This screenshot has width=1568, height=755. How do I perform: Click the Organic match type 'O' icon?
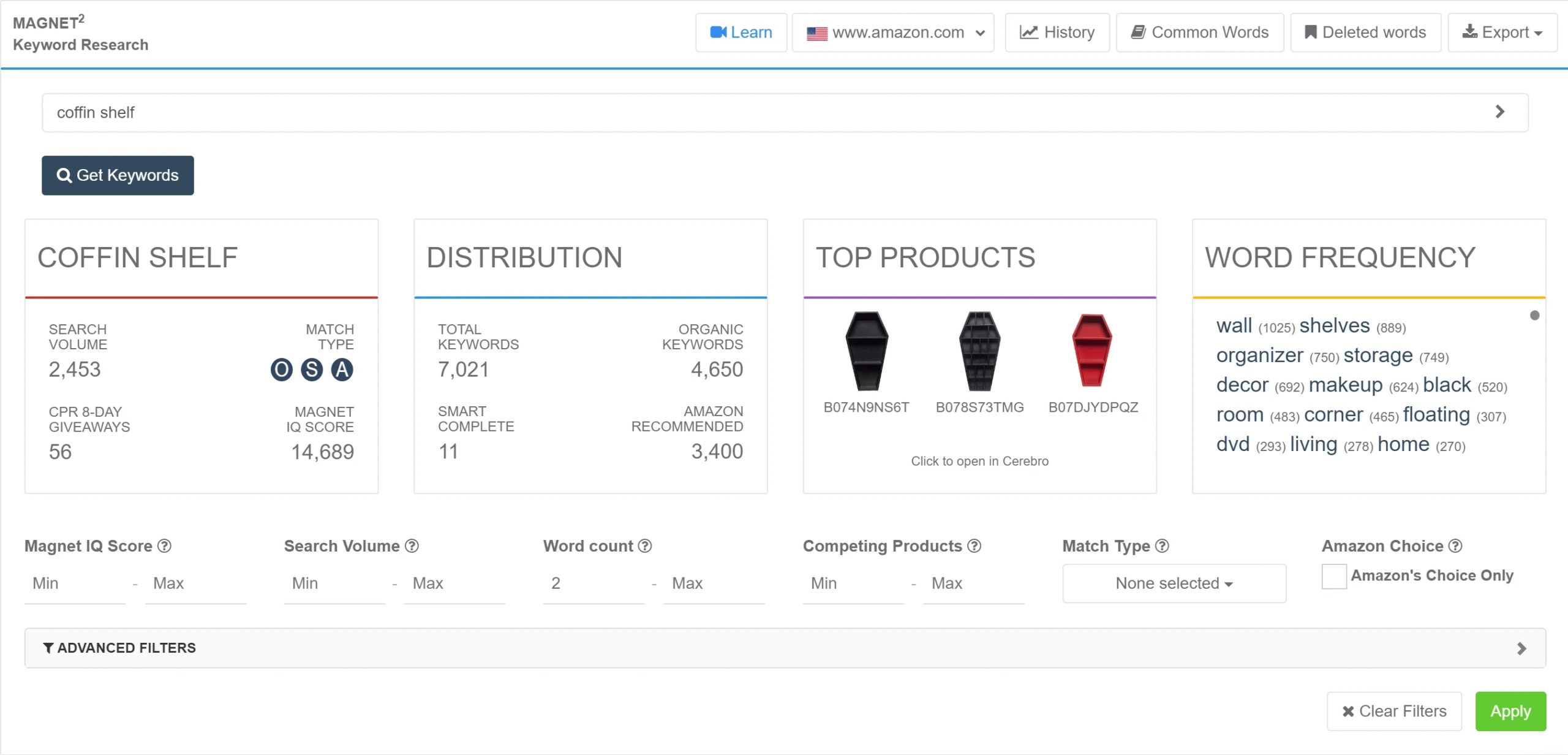pos(281,370)
